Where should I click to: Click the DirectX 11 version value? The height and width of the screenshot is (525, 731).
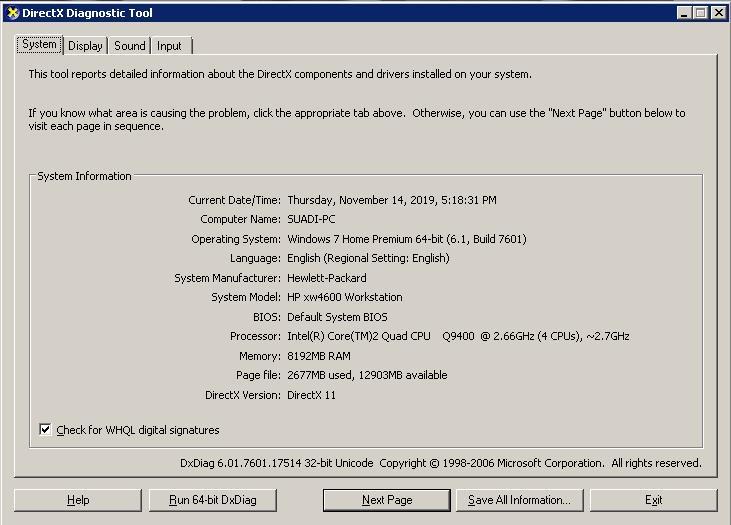[x=311, y=395]
